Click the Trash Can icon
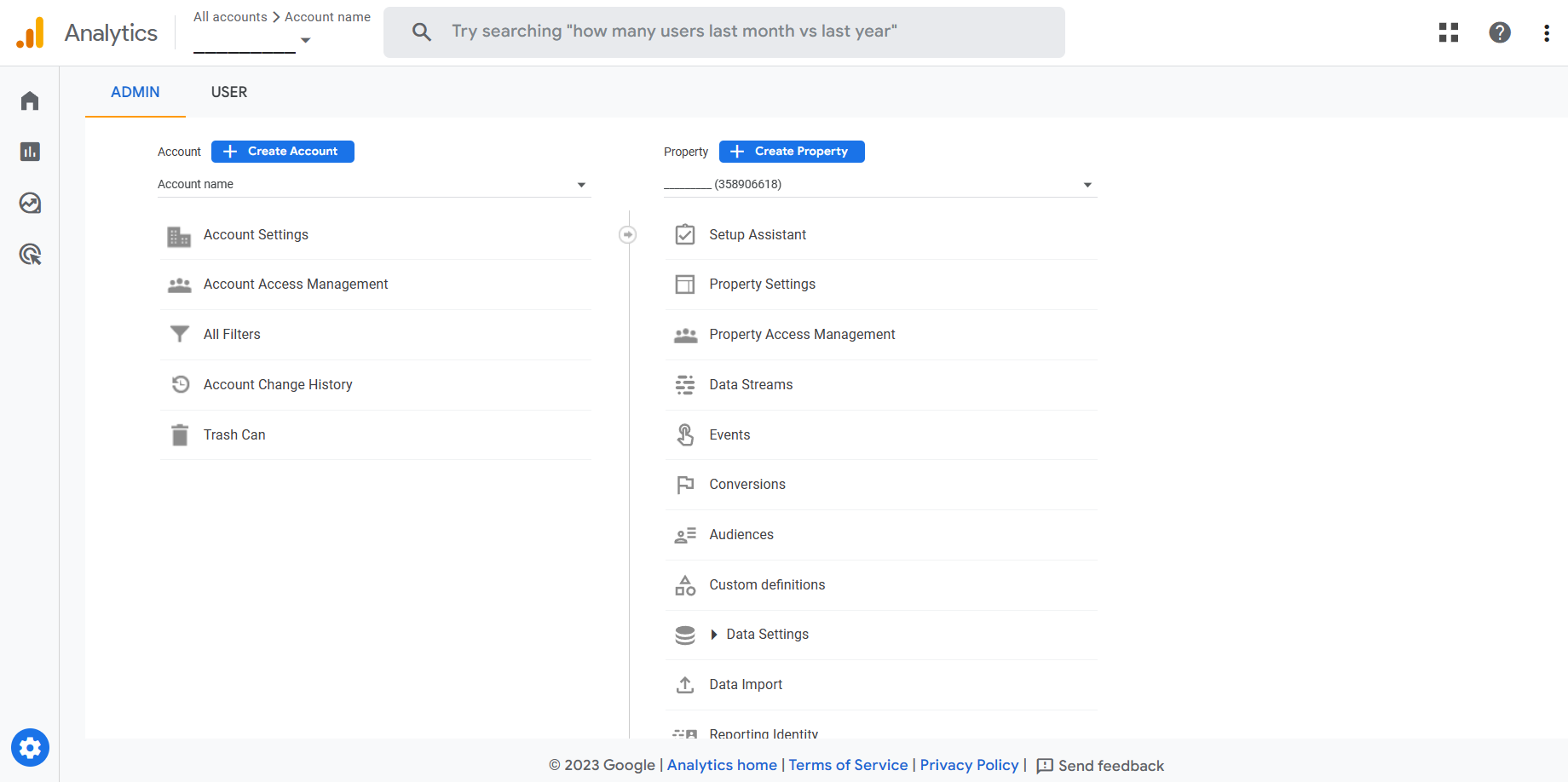1568x782 pixels. [180, 435]
